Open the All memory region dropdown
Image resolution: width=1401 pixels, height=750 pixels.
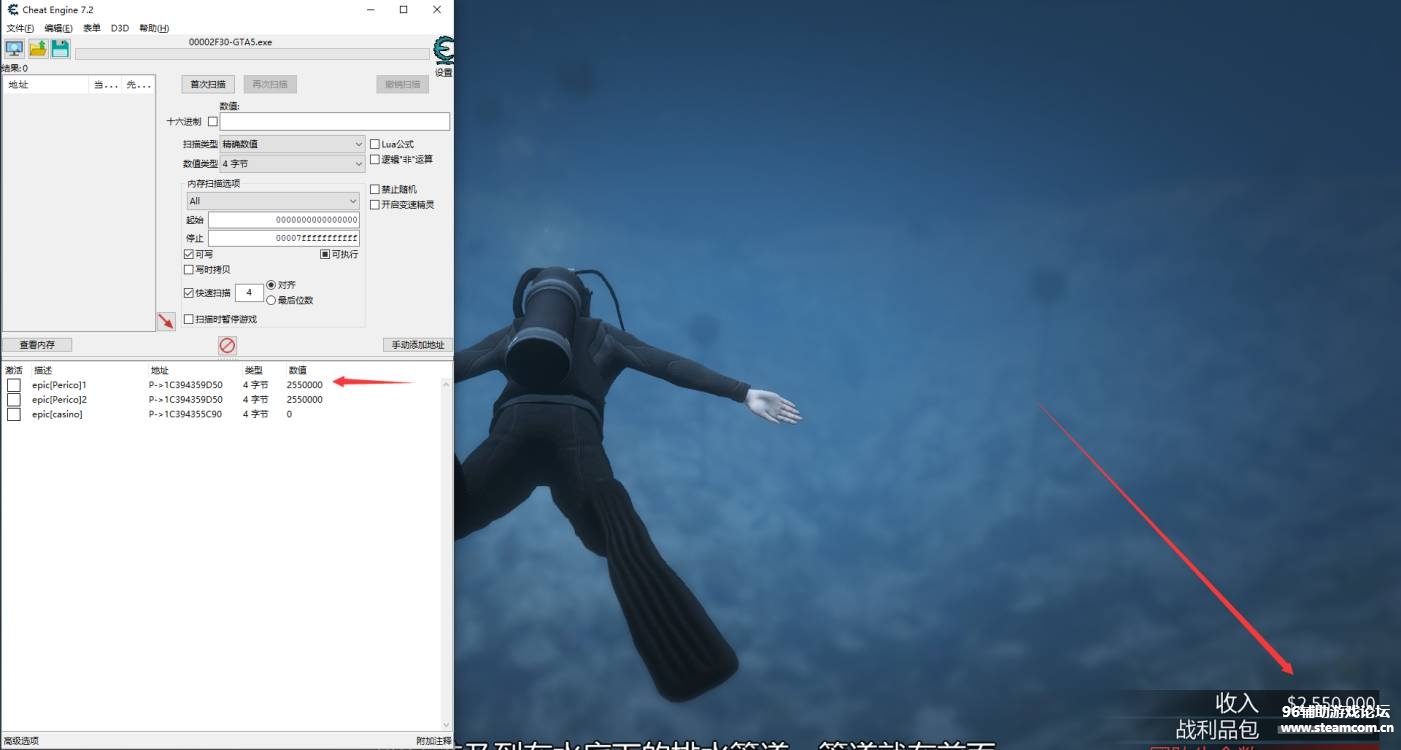[273, 201]
